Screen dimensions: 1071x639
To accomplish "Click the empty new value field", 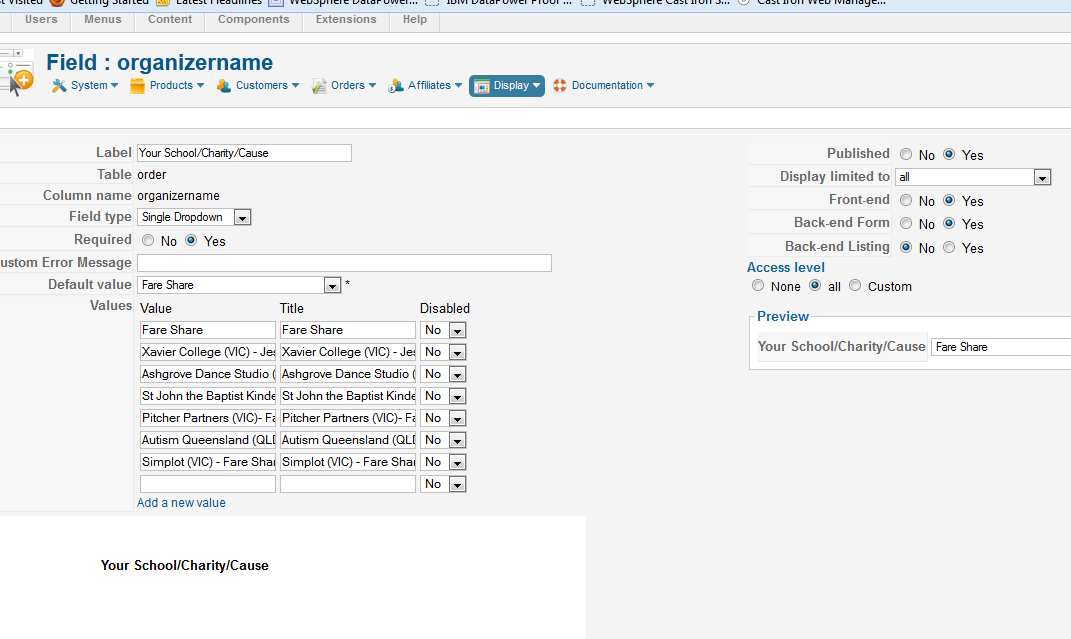I will 208,483.
